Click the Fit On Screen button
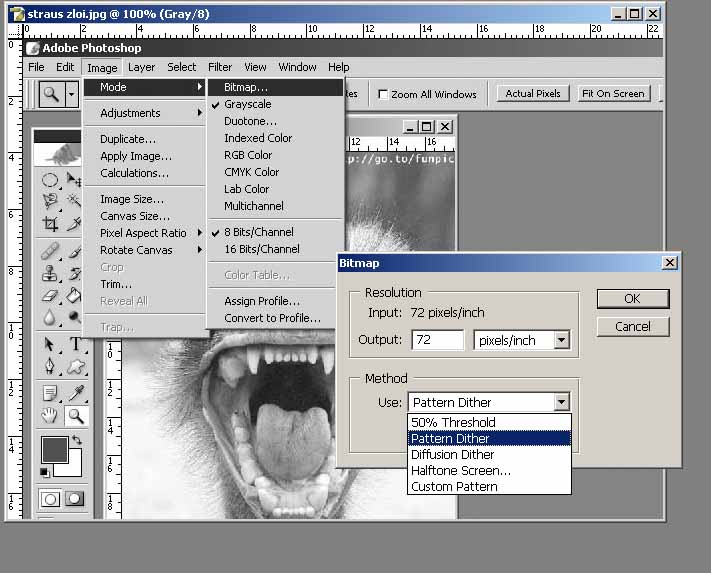The height and width of the screenshot is (573, 711). tap(613, 93)
